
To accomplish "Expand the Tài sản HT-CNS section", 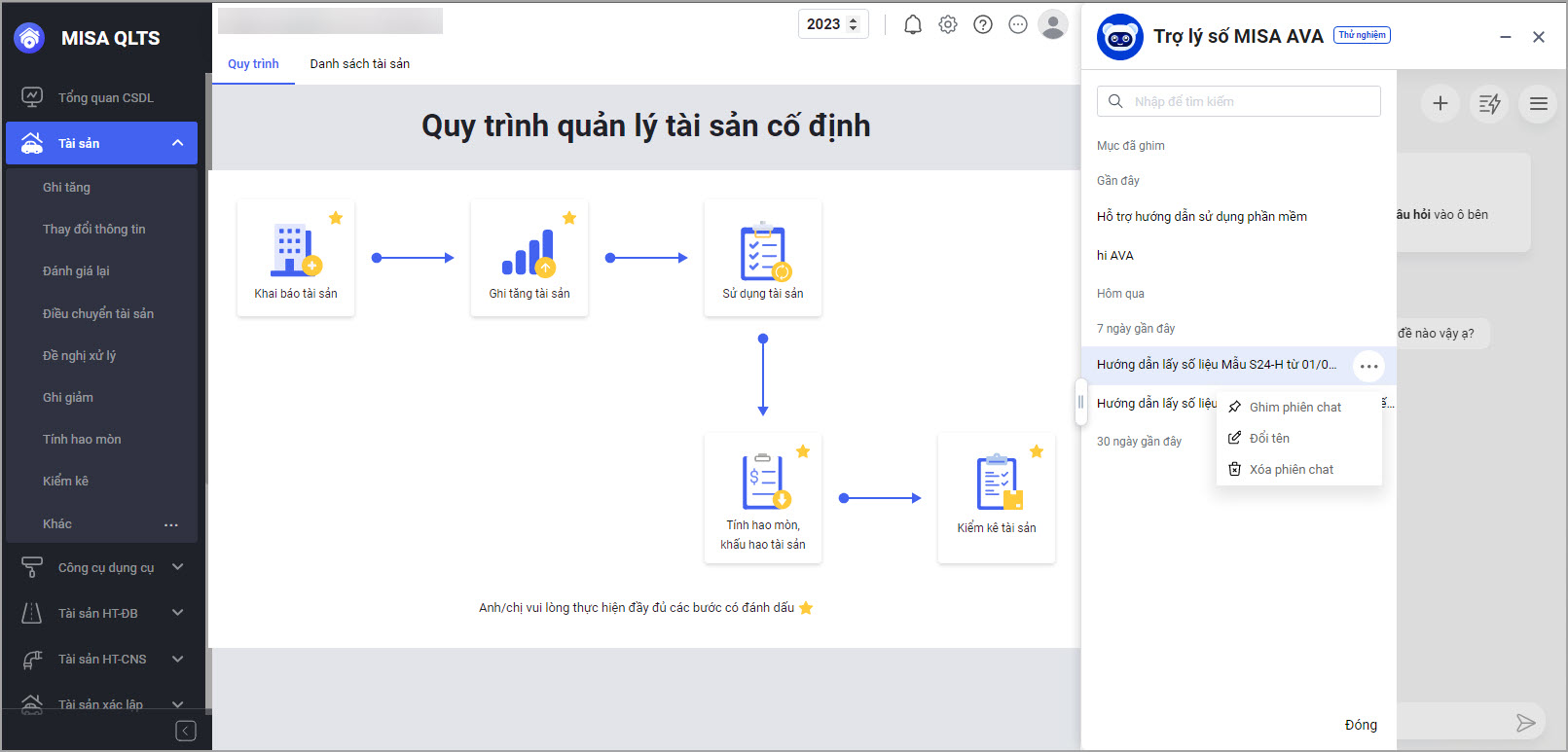I will [177, 659].
